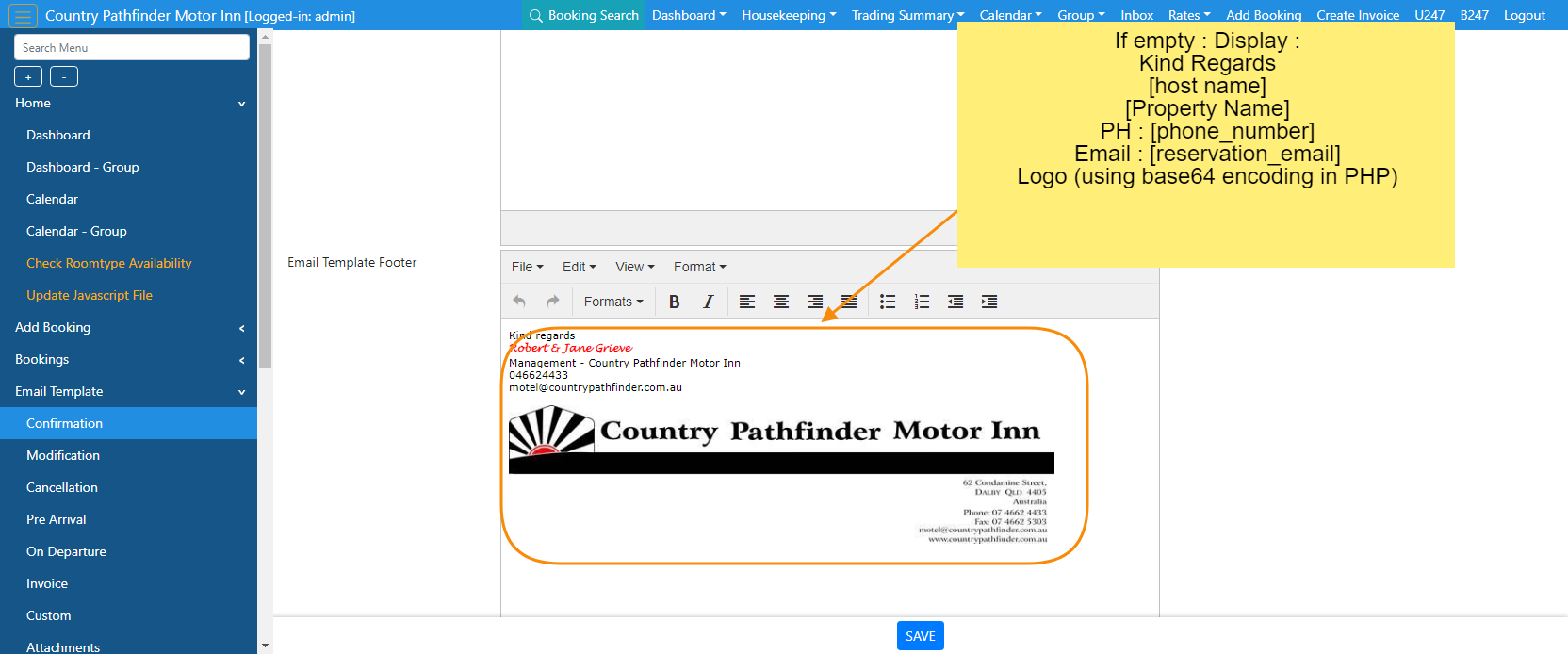Expand all sidebar menus with plus button

pyautogui.click(x=28, y=77)
